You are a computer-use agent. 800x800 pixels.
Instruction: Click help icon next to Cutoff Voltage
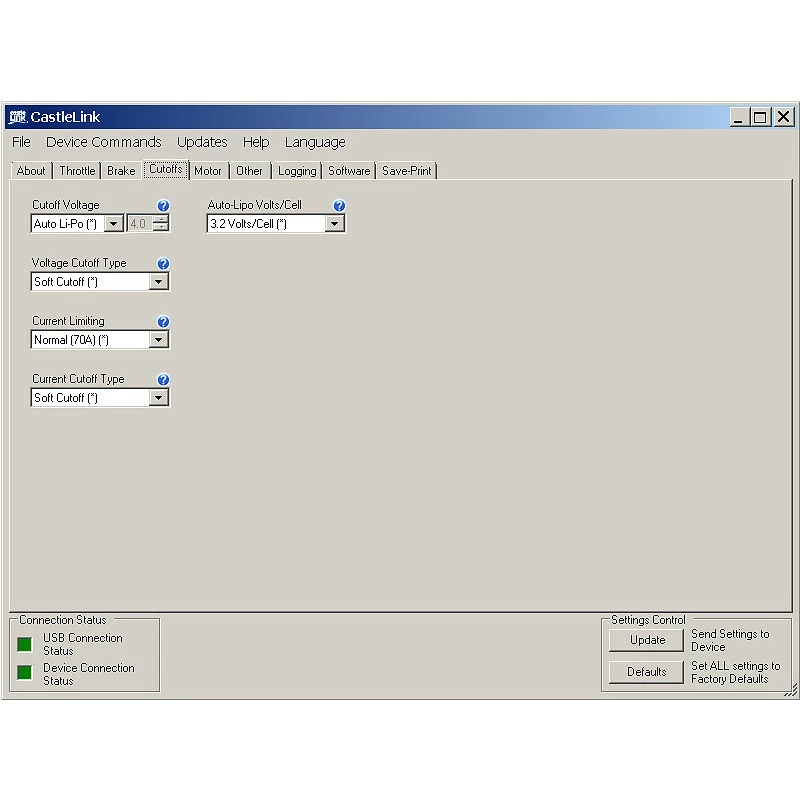[164, 206]
